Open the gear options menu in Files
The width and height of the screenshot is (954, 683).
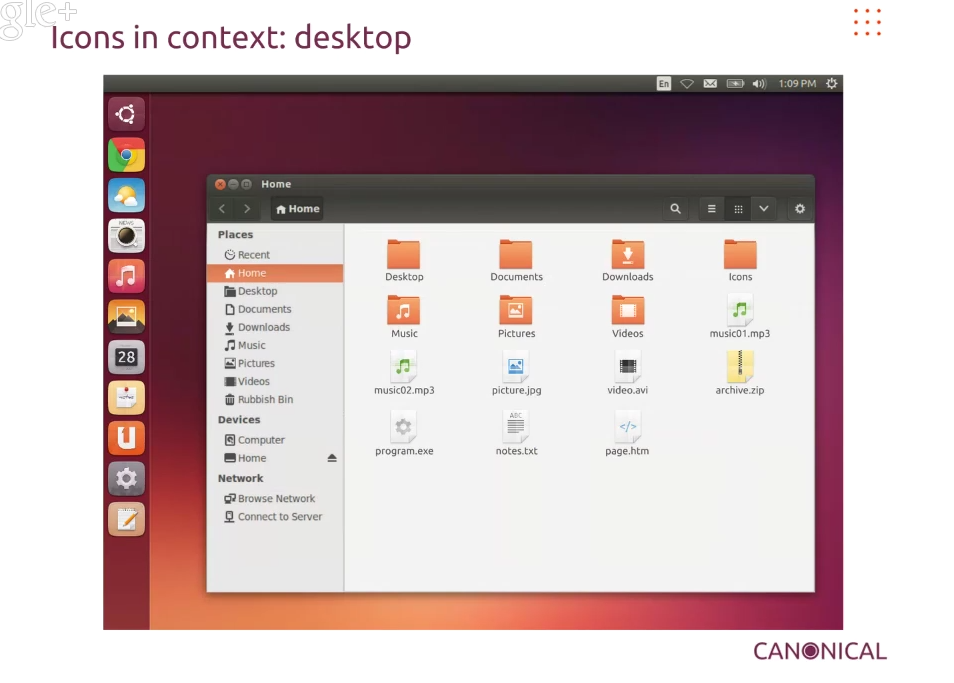point(797,209)
